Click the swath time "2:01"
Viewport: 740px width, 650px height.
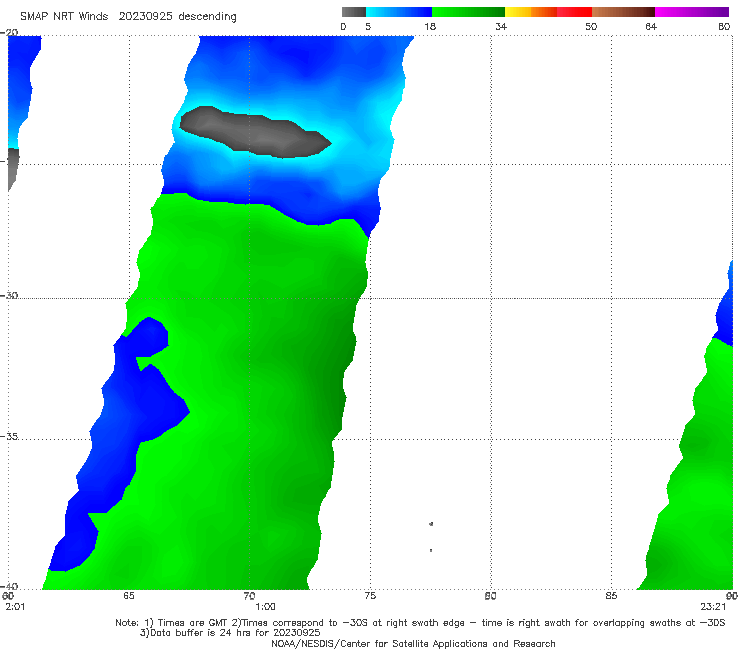point(15,607)
